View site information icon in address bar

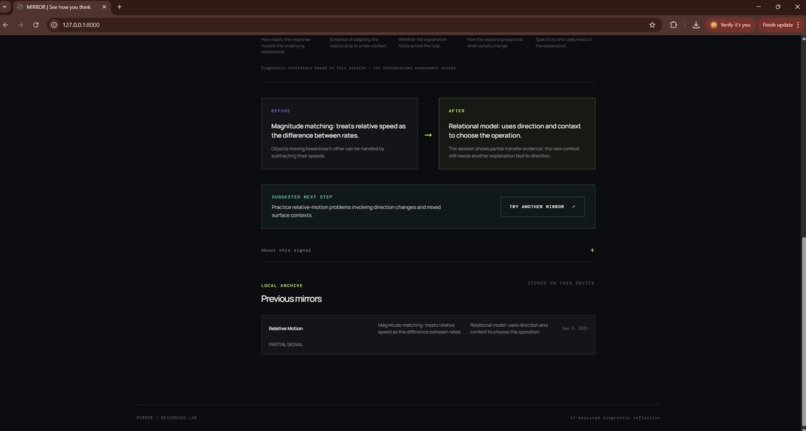(x=54, y=25)
